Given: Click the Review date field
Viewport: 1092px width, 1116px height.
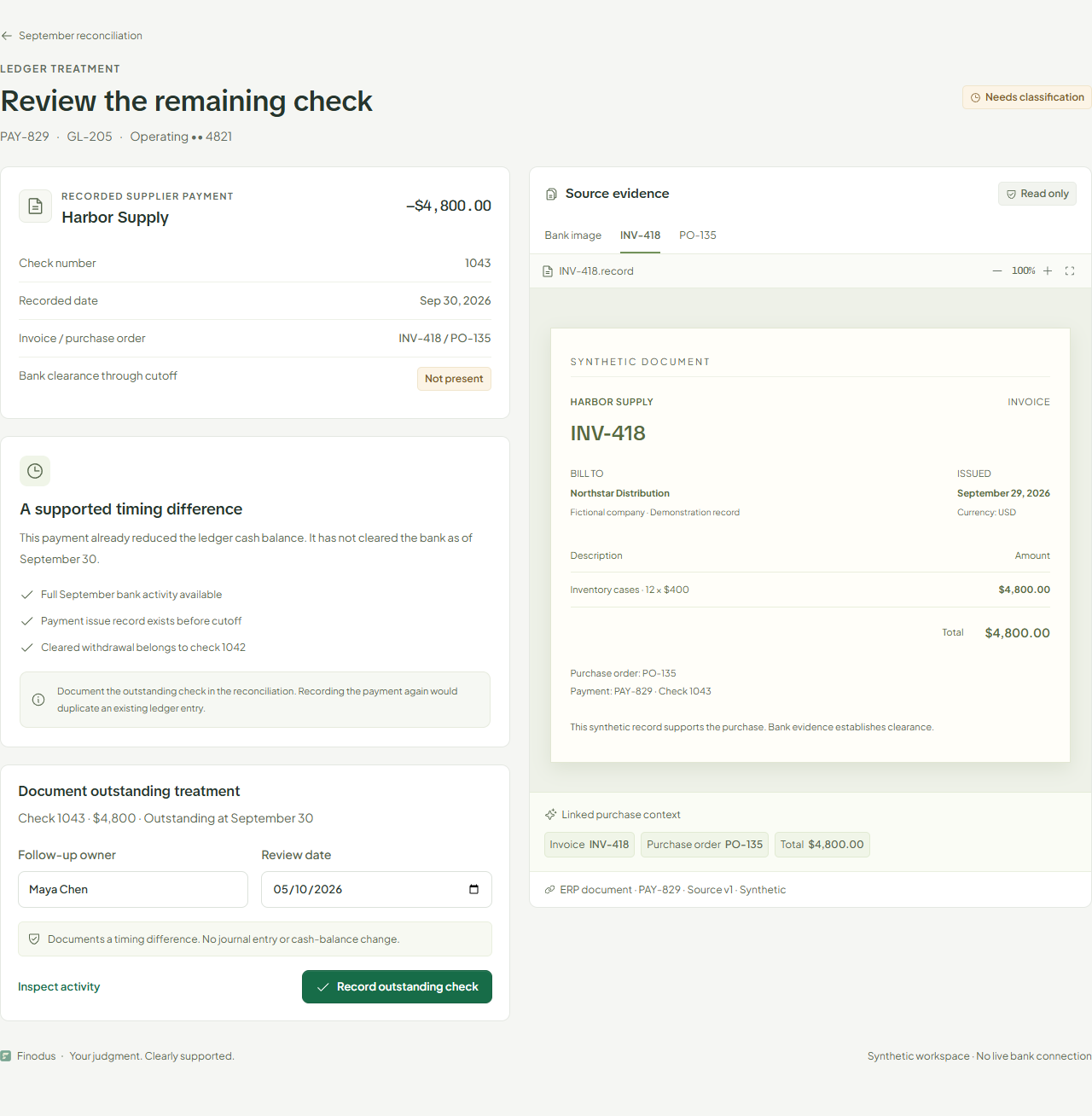Looking at the screenshot, I should (x=377, y=889).
